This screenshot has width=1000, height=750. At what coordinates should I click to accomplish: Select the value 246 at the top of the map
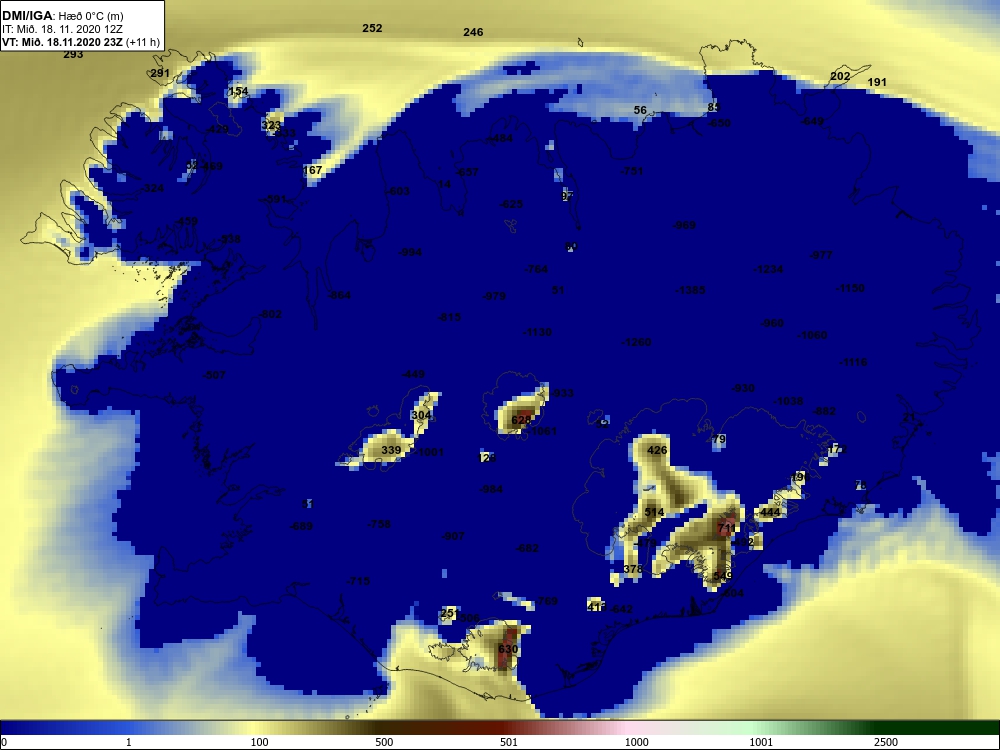coord(473,32)
